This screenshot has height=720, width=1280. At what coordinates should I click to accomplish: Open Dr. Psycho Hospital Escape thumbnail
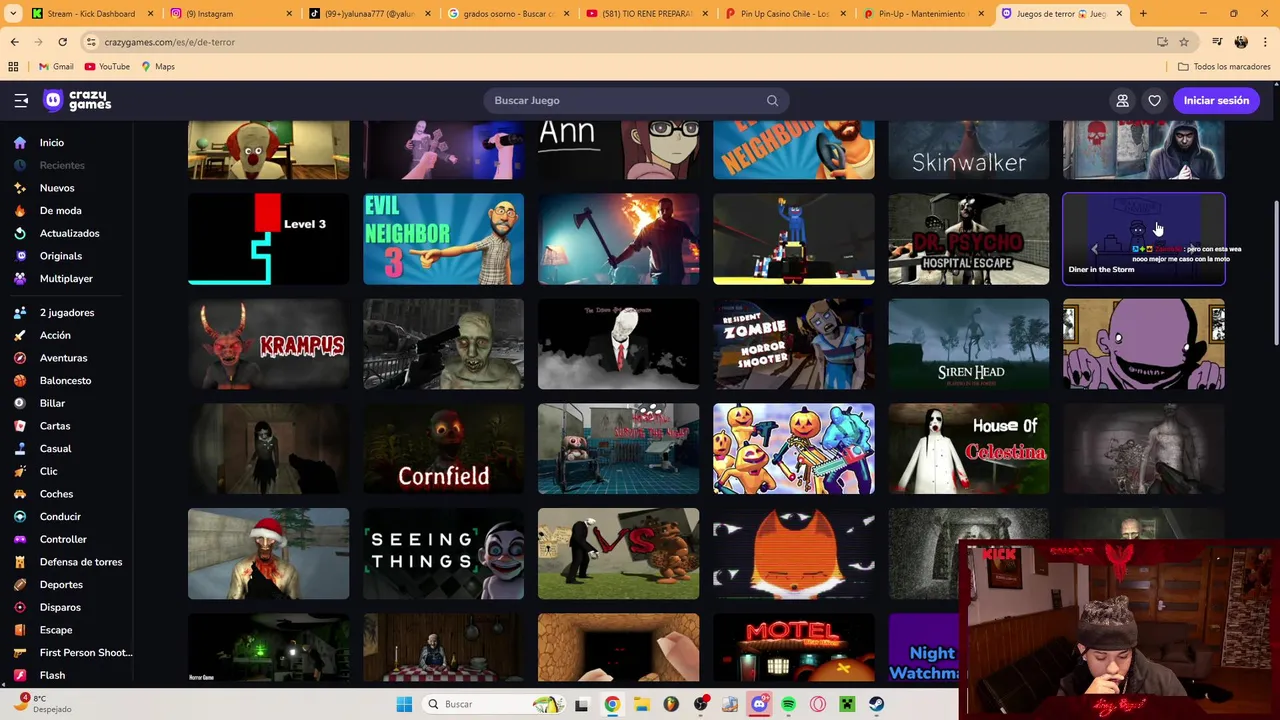pos(968,239)
